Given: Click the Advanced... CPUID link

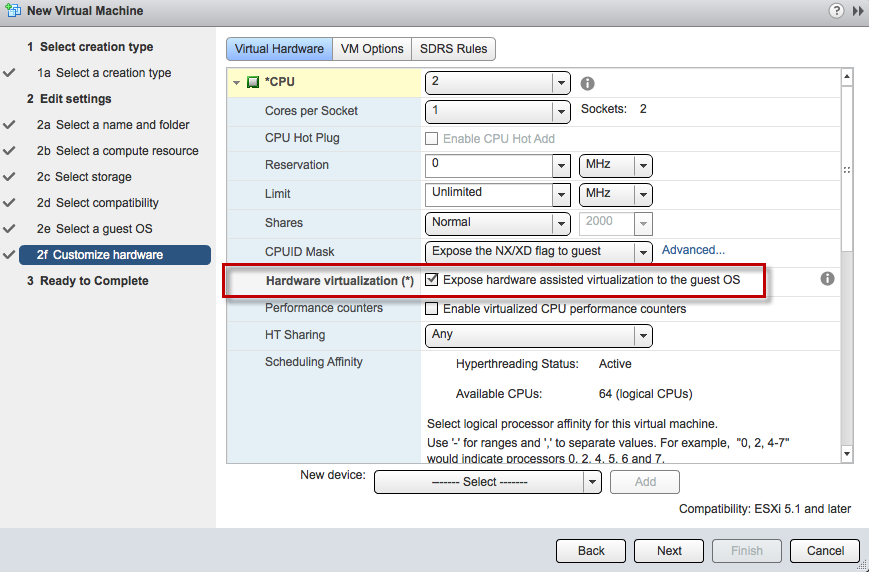Looking at the screenshot, I should point(693,251).
